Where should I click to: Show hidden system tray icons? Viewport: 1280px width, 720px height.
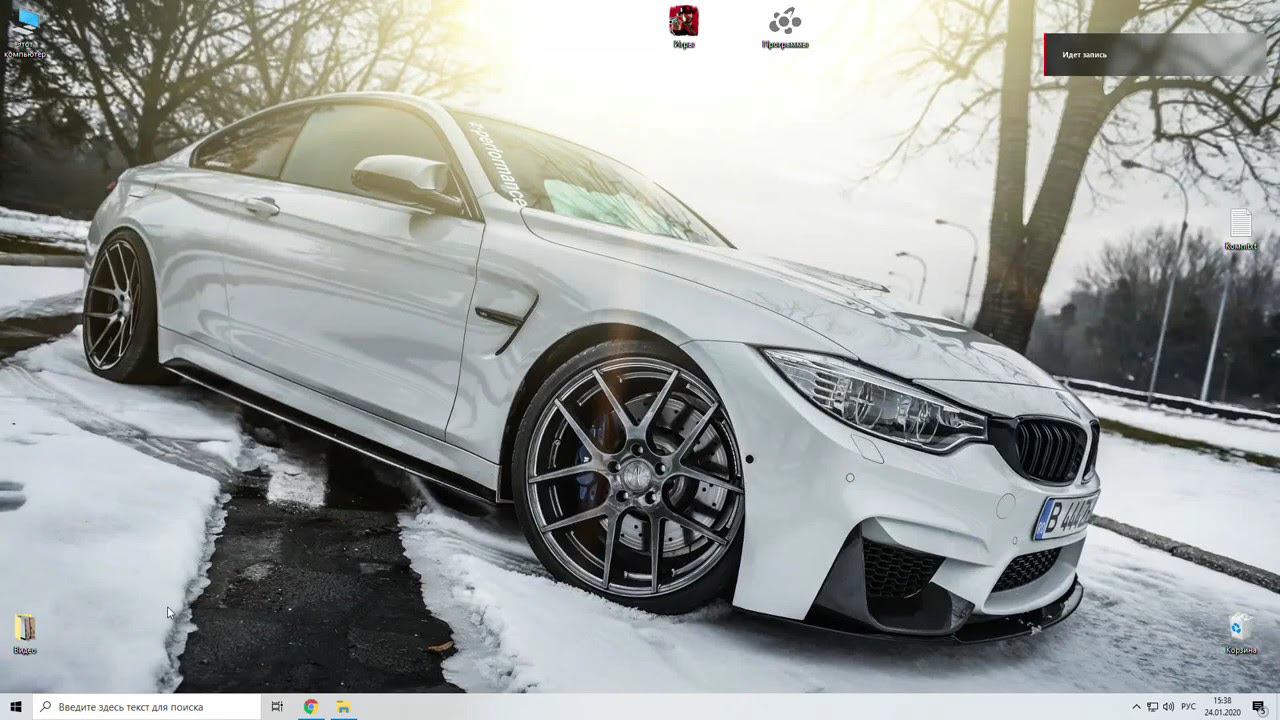tap(1136, 707)
